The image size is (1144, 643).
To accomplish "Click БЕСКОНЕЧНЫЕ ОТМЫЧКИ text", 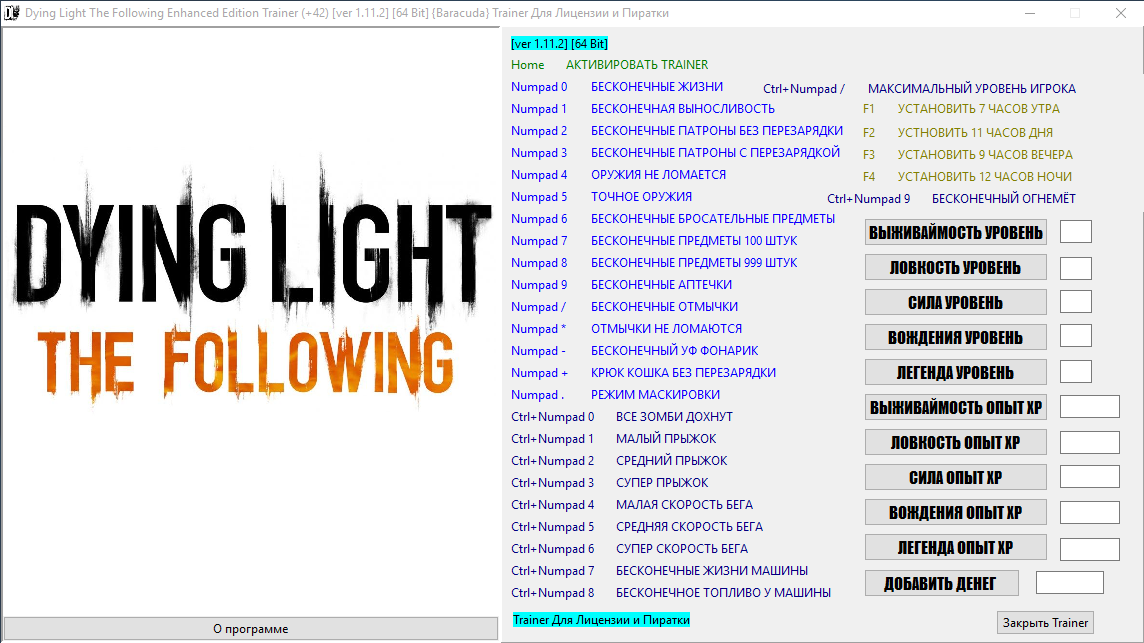I will (x=664, y=307).
